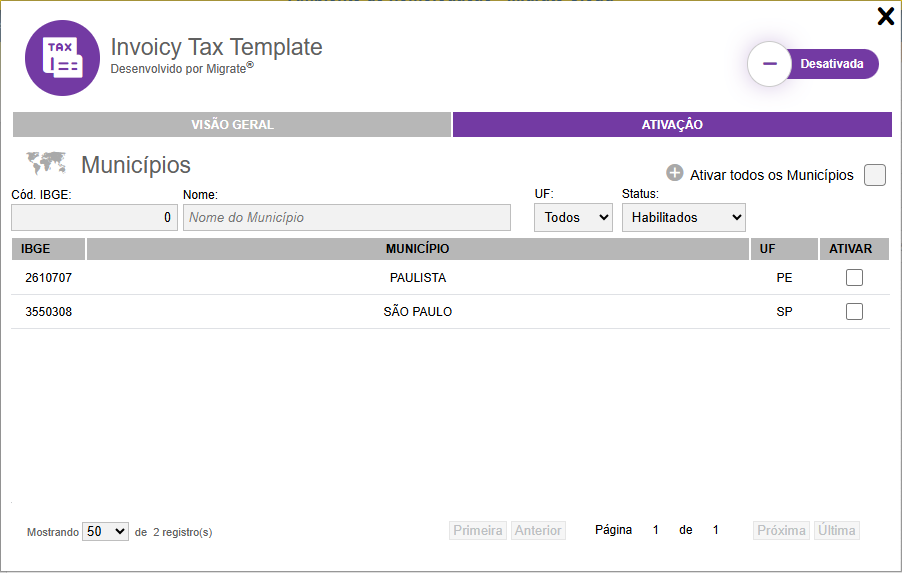902x573 pixels.
Task: Expand the Status dropdown showing Habilitados
Action: pos(683,217)
